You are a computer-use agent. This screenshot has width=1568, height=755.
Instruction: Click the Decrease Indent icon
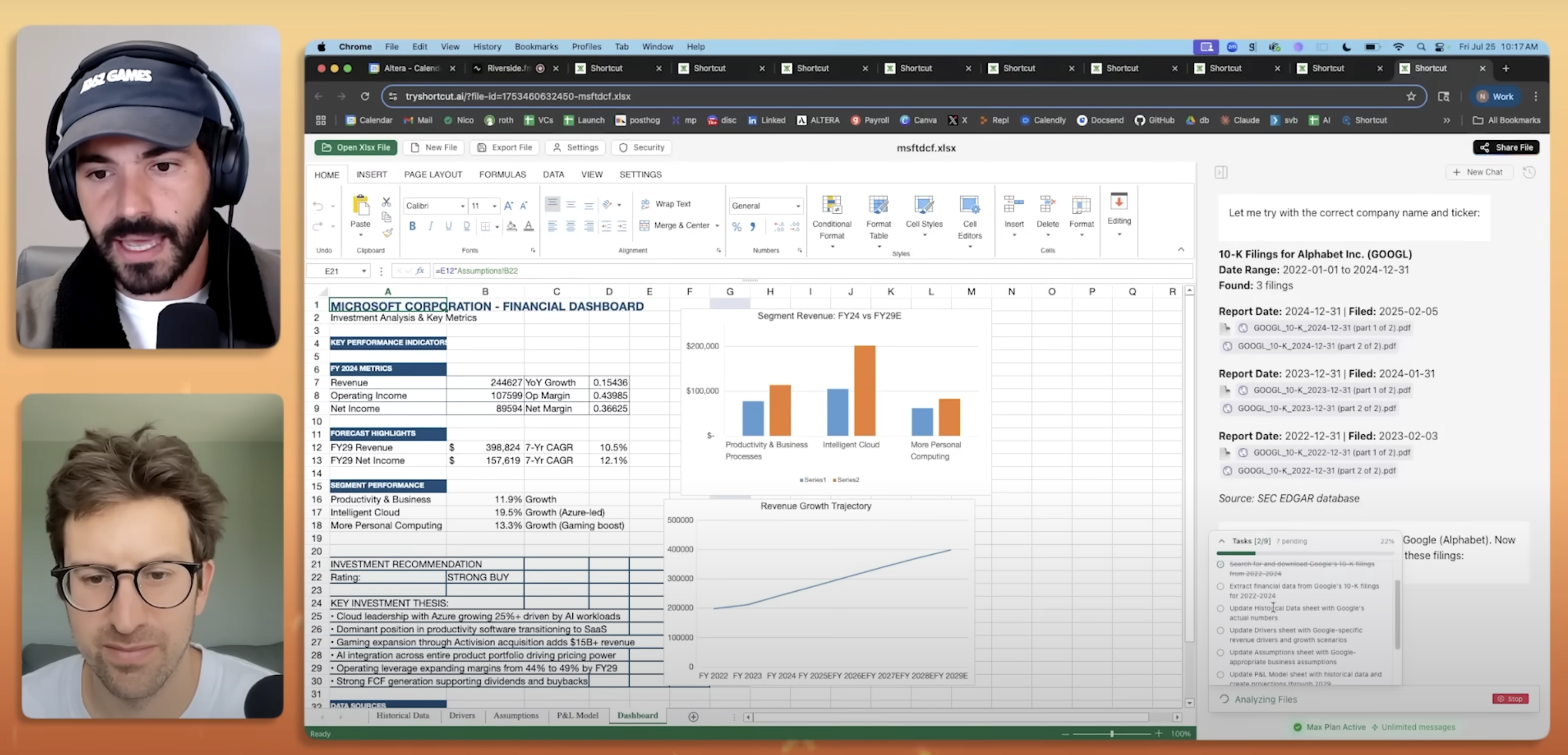click(x=606, y=226)
